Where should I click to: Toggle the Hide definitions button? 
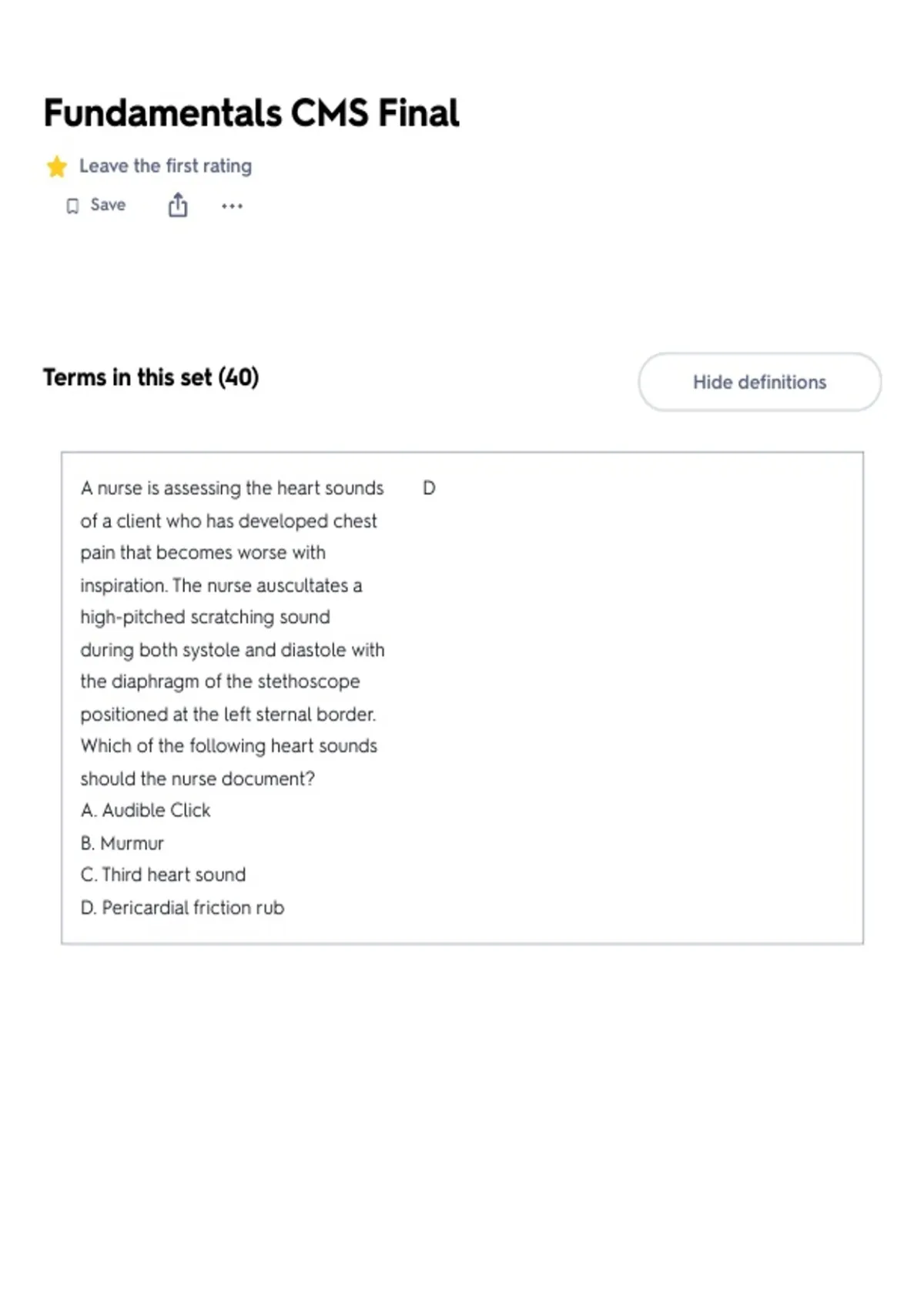point(759,382)
